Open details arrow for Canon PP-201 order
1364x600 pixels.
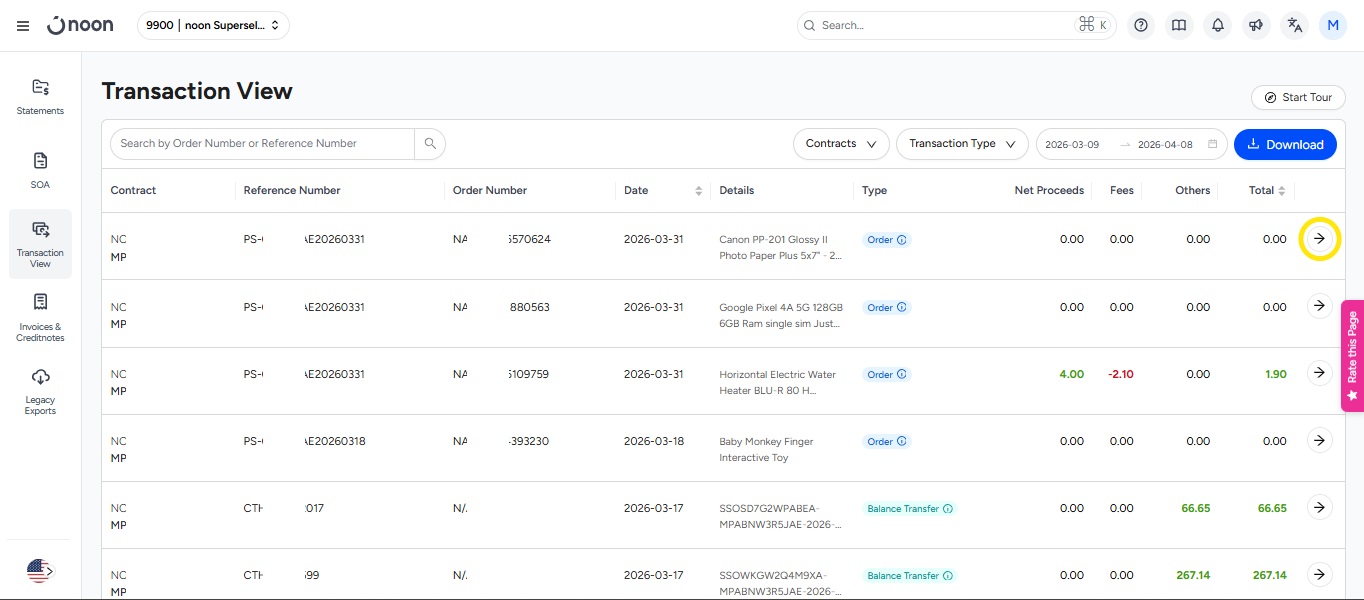1319,239
